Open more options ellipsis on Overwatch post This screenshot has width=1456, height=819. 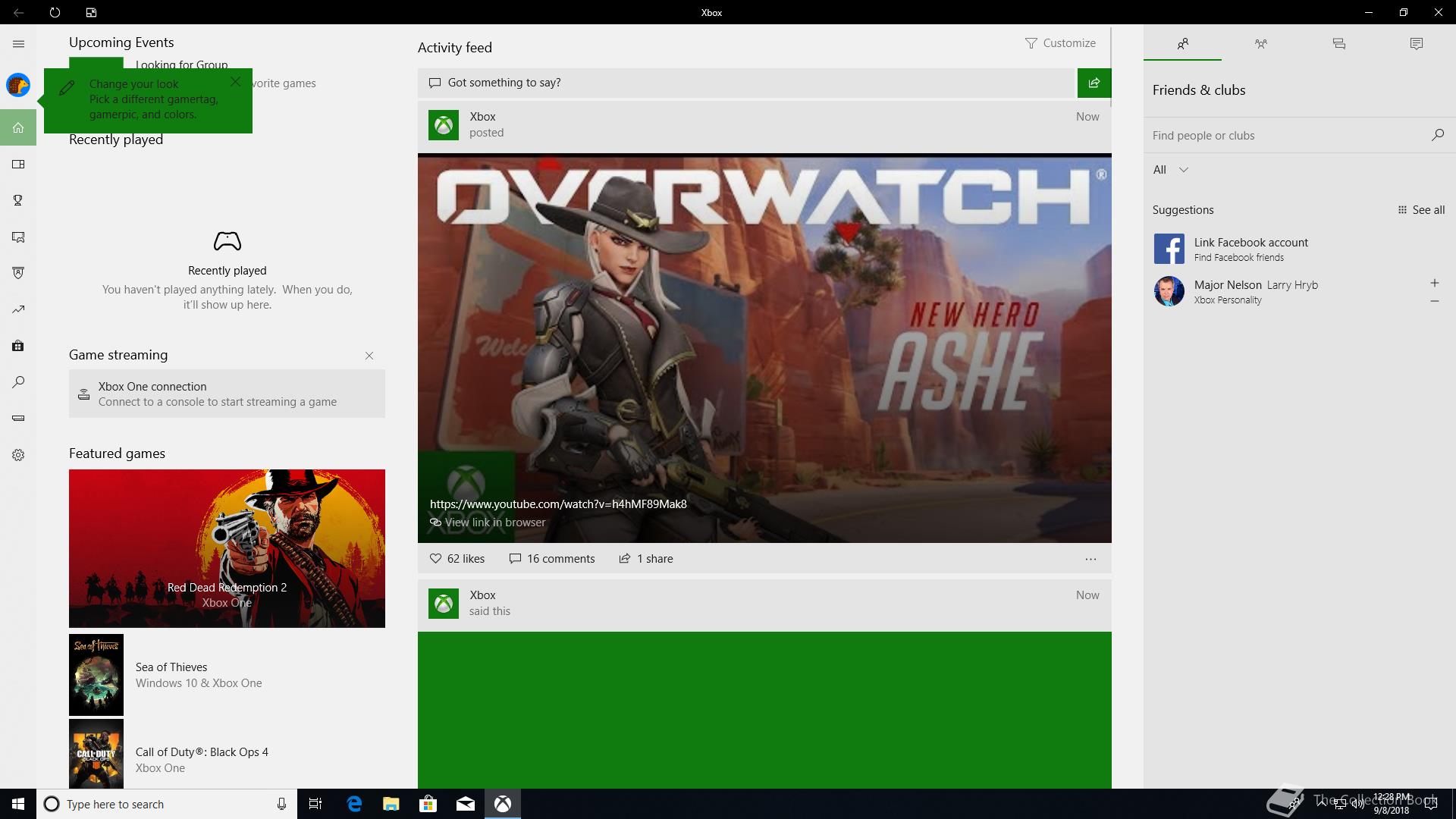(x=1090, y=559)
